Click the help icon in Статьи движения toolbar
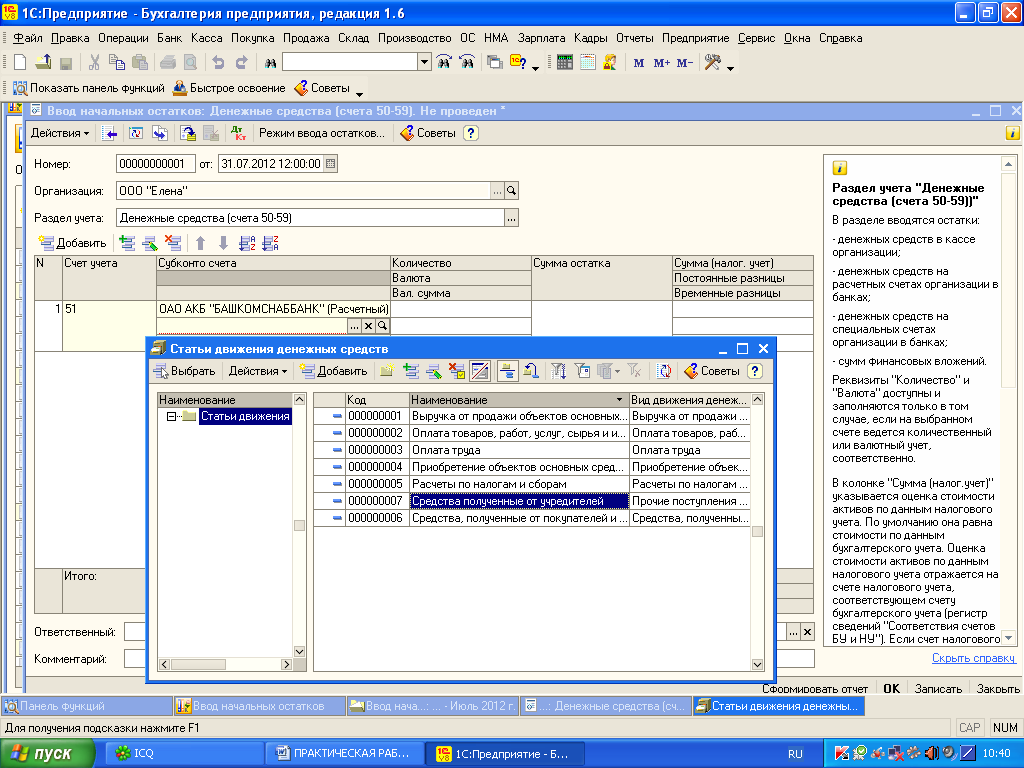This screenshot has height=768, width=1024. [x=755, y=371]
